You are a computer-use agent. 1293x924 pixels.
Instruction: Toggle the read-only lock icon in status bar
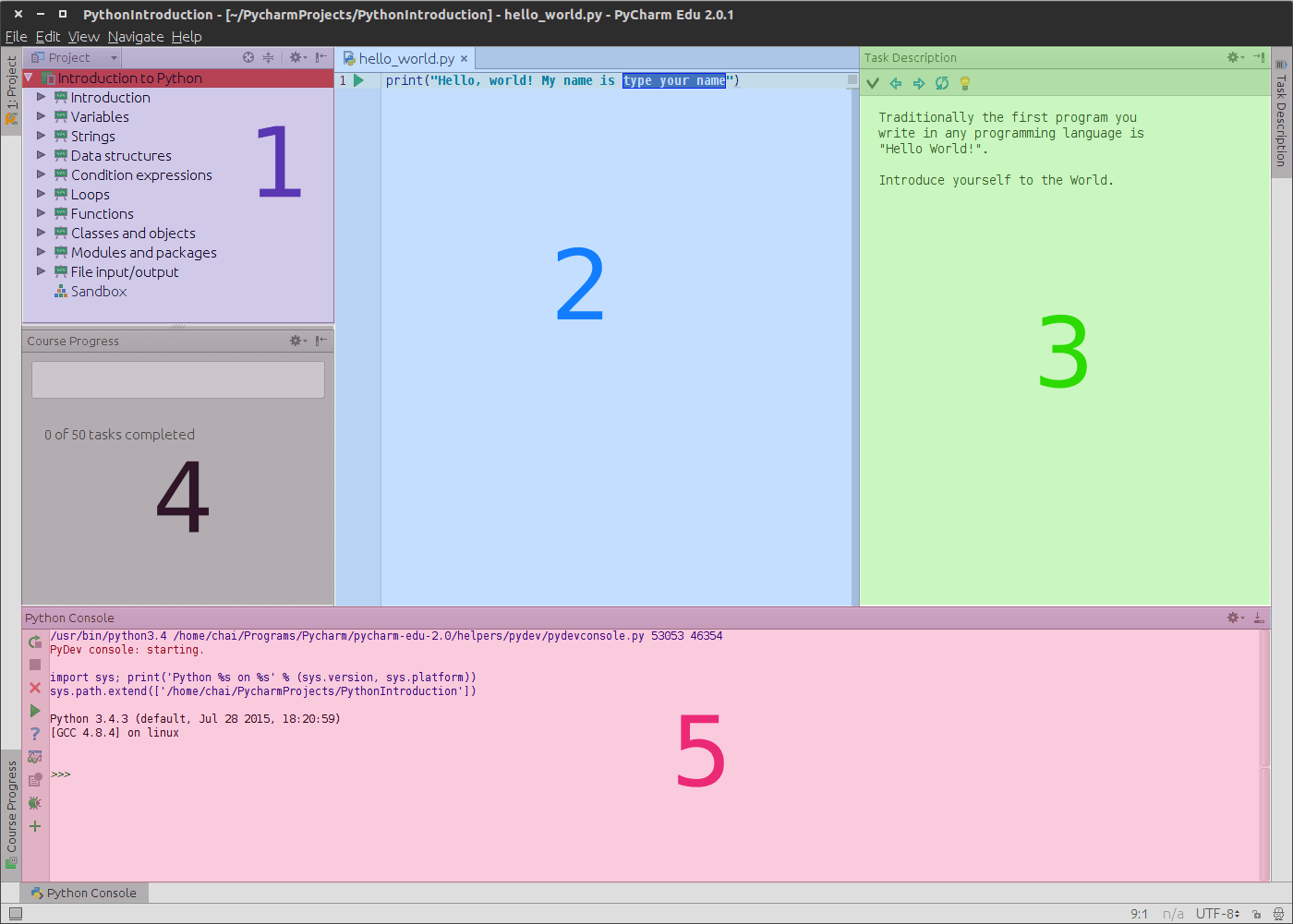click(1257, 914)
